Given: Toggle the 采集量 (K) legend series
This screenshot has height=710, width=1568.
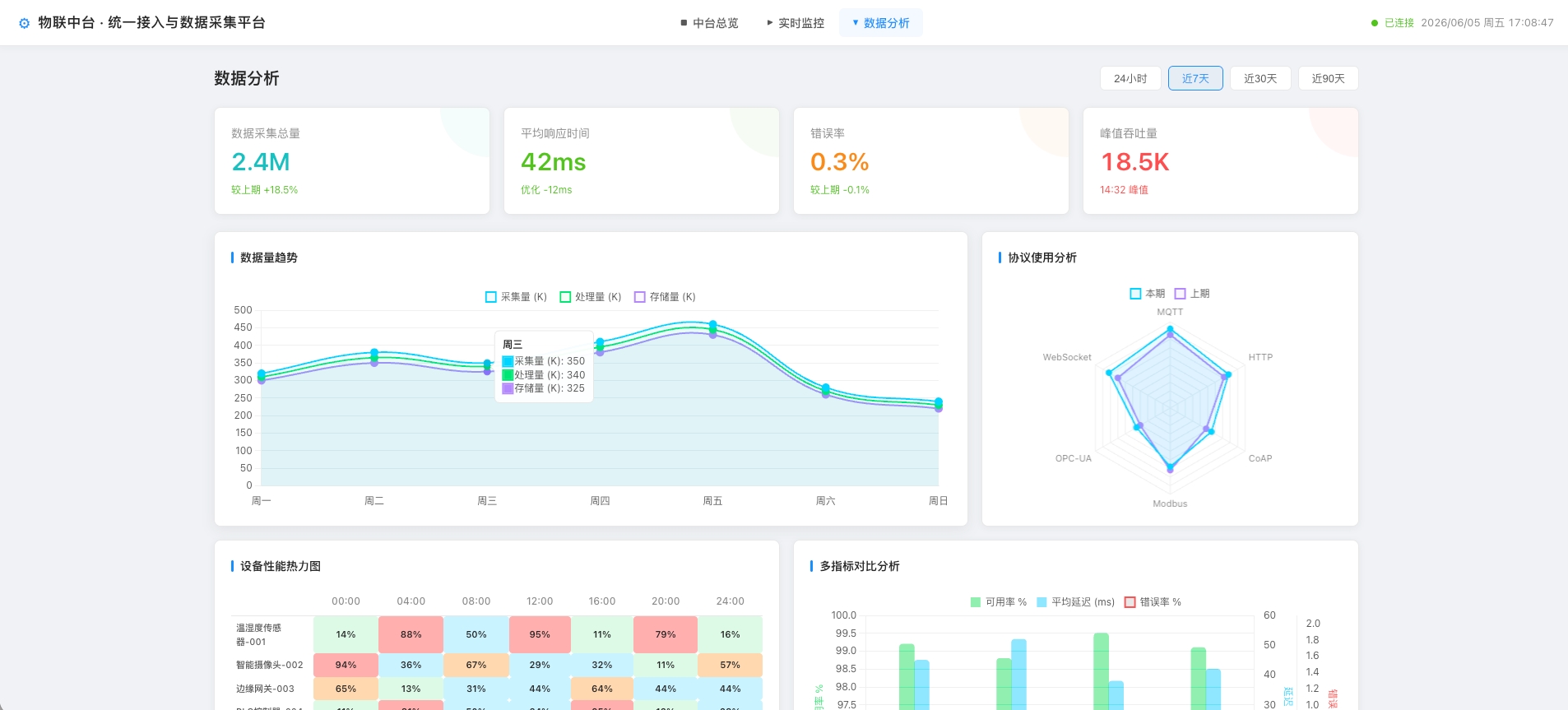Looking at the screenshot, I should 516,297.
